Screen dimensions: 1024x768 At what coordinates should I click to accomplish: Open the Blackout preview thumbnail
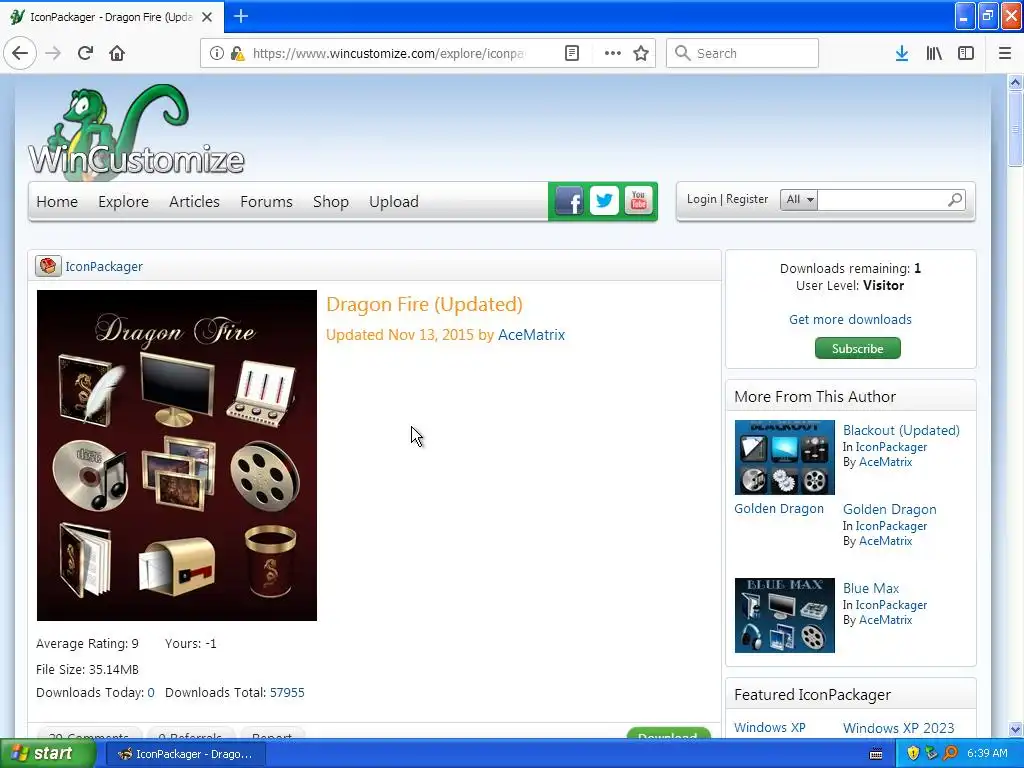click(784, 457)
